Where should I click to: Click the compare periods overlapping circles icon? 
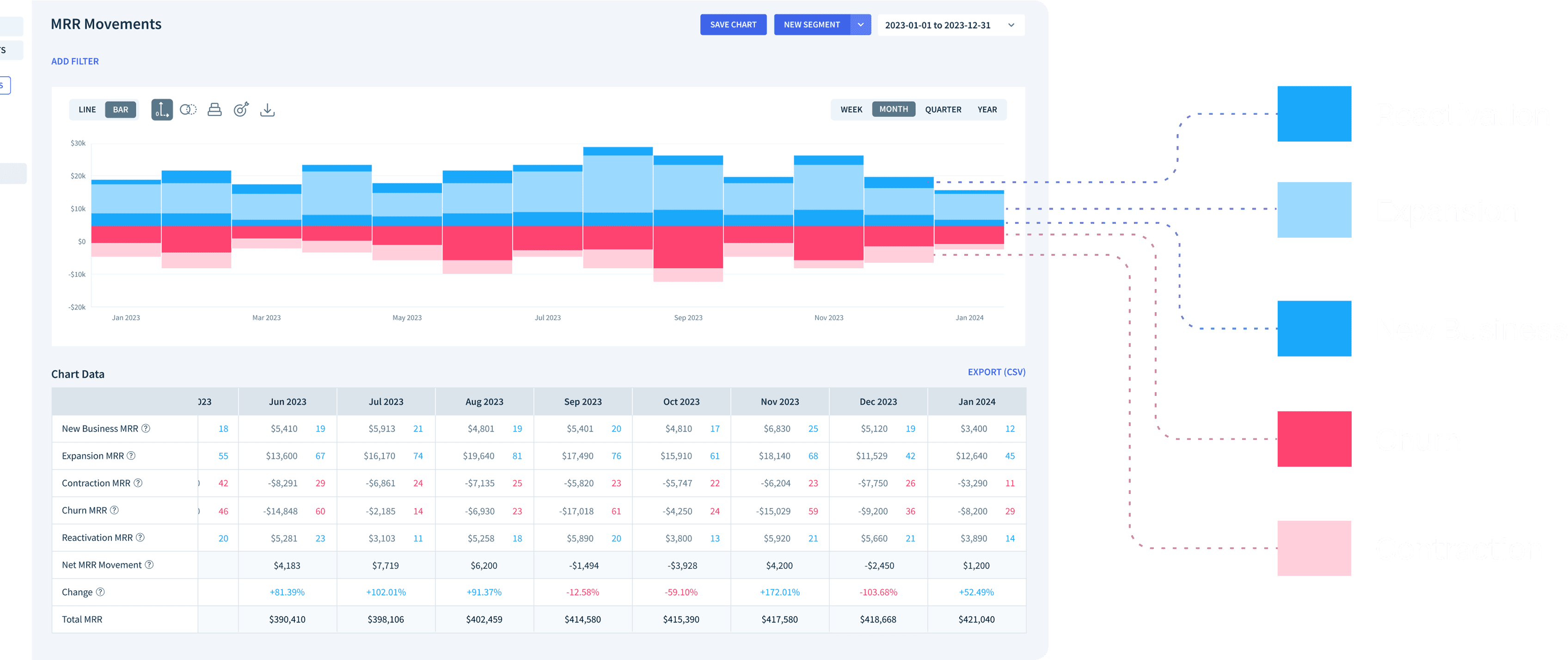188,110
